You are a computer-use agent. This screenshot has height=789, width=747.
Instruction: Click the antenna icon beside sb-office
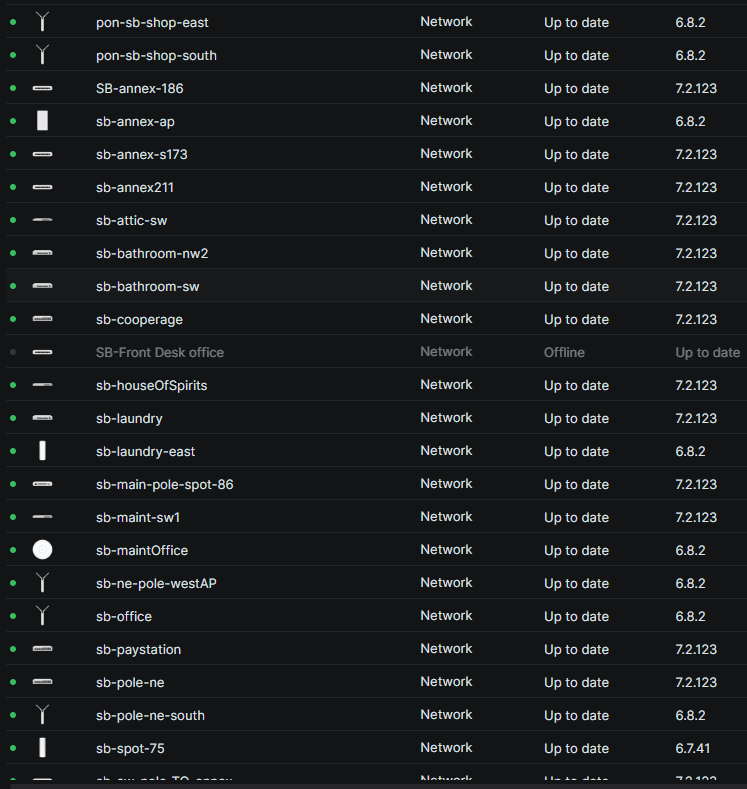(42, 616)
